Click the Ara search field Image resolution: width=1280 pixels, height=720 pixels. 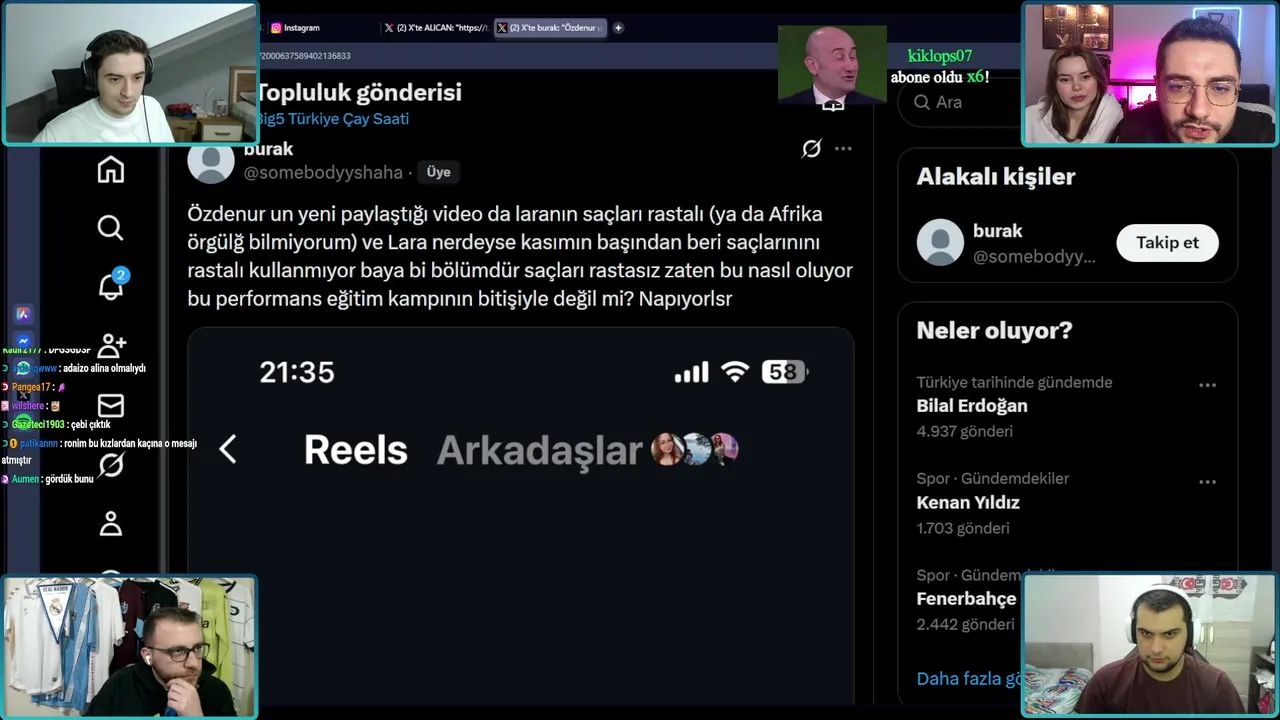tap(960, 102)
